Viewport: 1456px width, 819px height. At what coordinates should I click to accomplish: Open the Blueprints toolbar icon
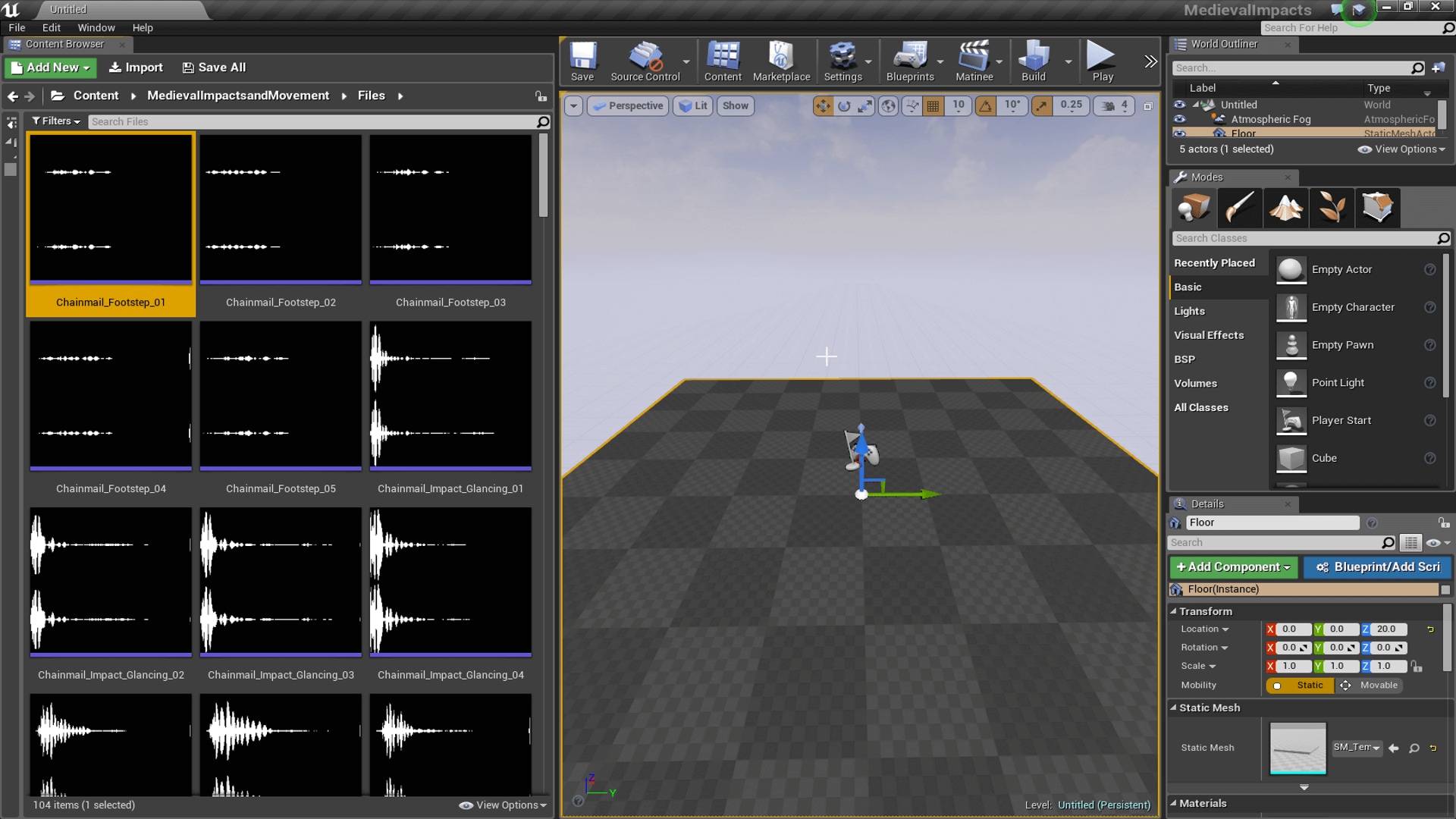click(910, 61)
